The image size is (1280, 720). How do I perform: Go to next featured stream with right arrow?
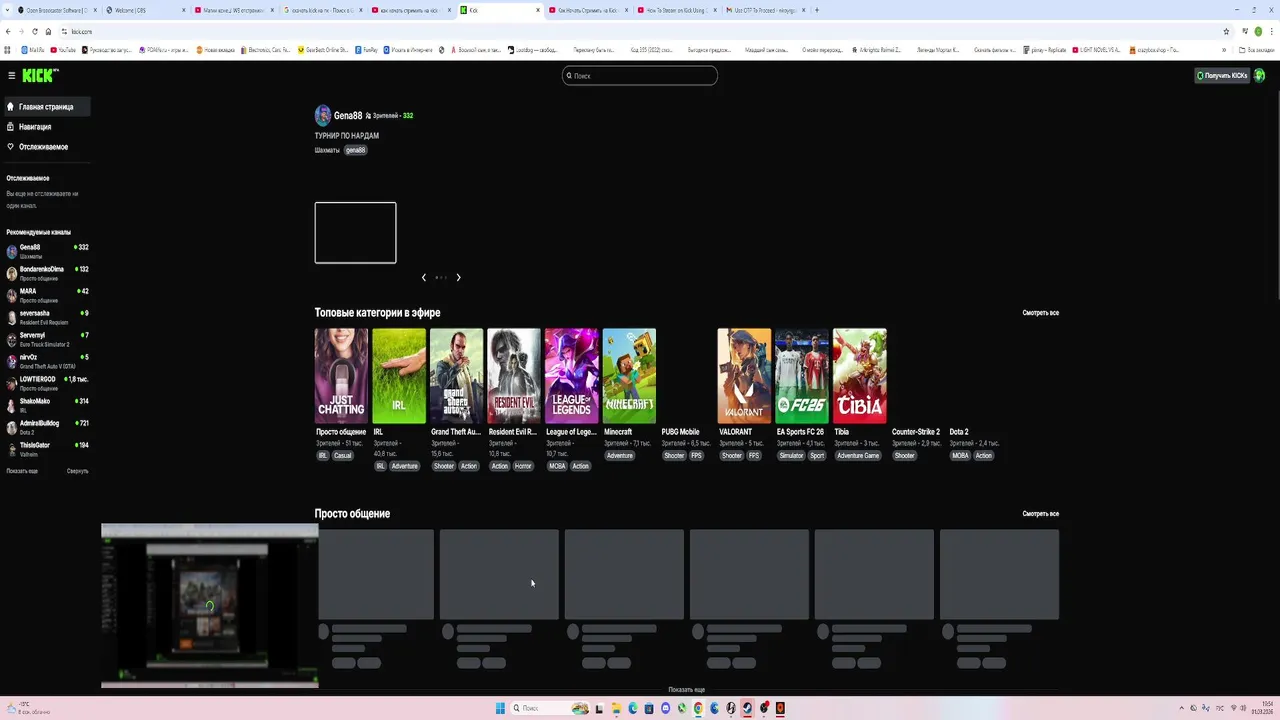[458, 277]
